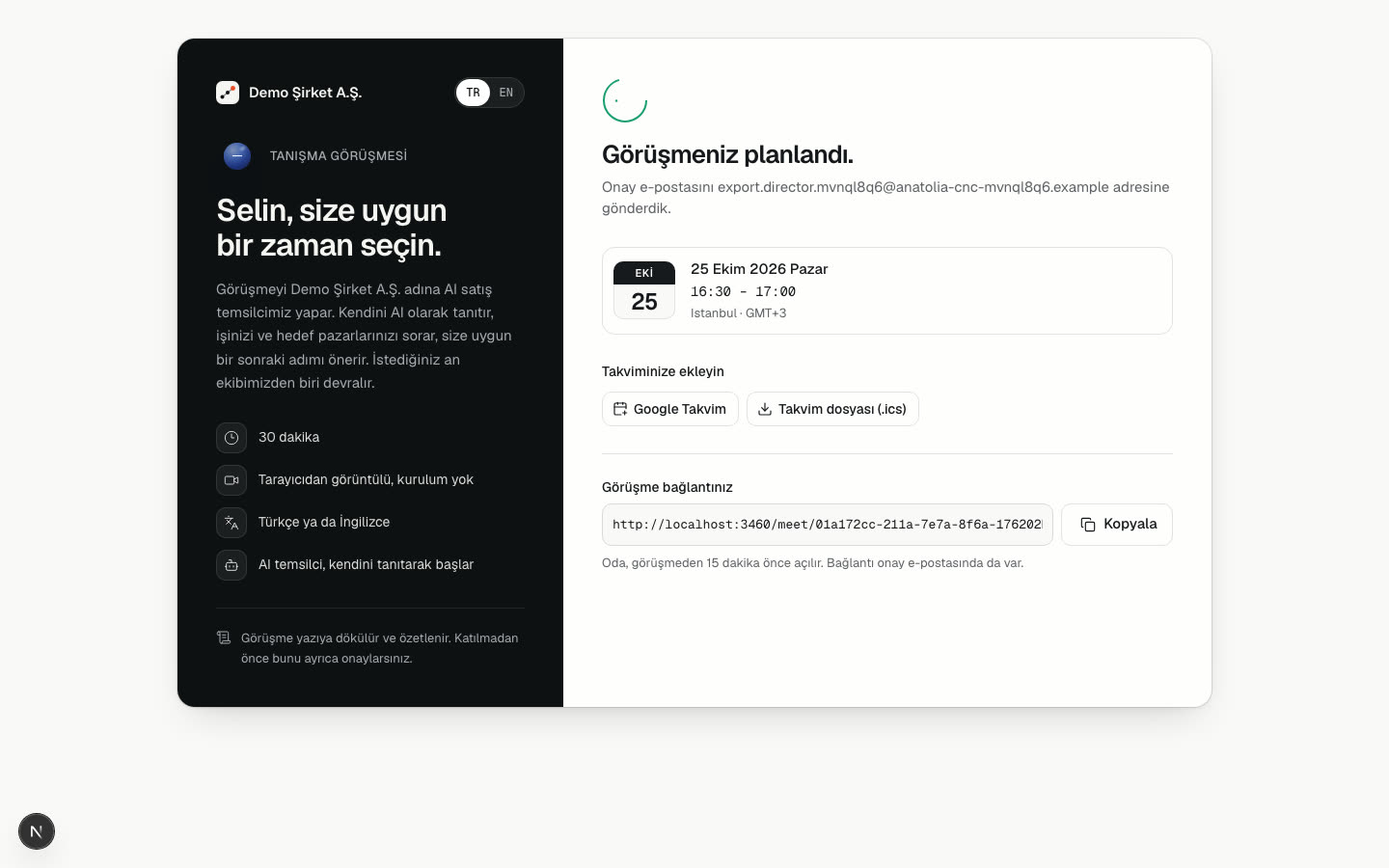Screen dimensions: 1389x868
Task: Click the transcript icon near Görüşme yazıya dökülür
Action: (x=224, y=637)
